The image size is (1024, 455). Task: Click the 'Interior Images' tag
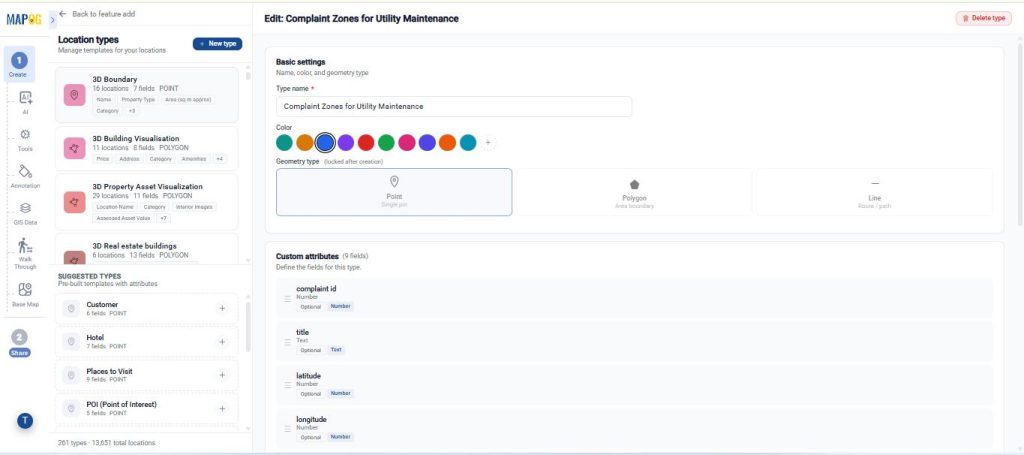(195, 207)
